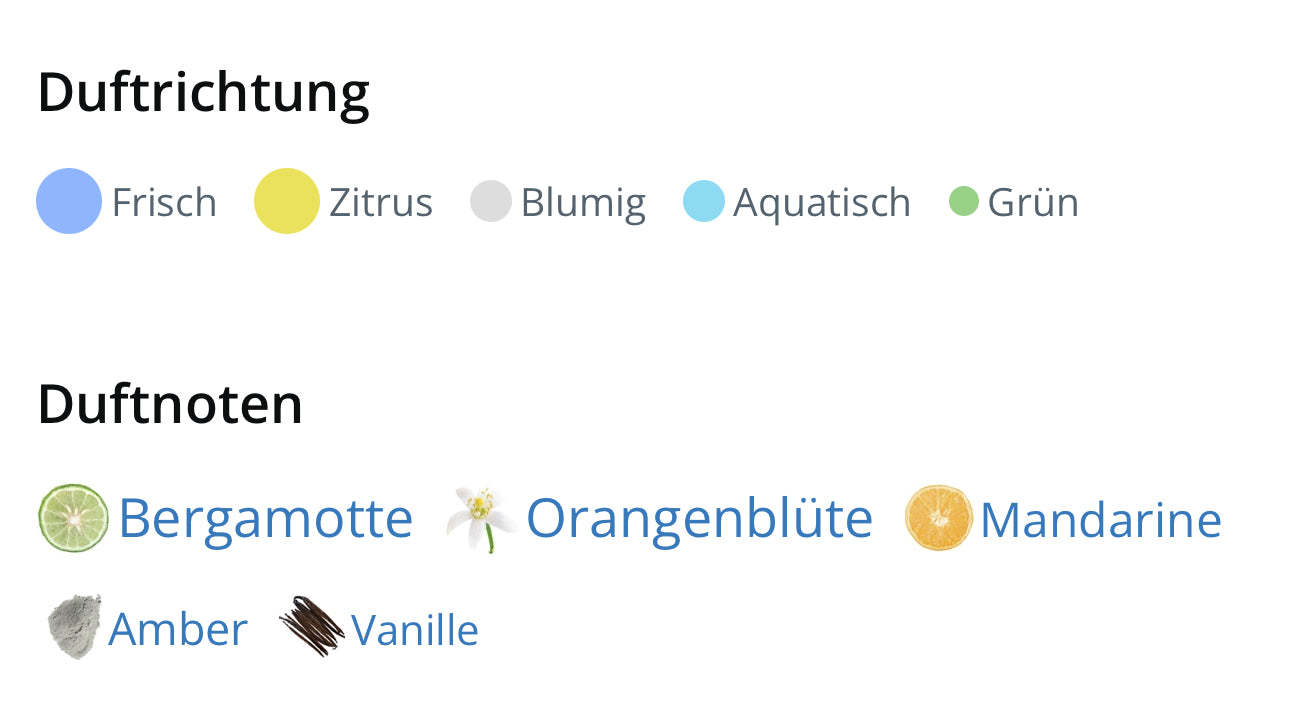Click the Grün scent direction label
1290x704 pixels.
1033,202
